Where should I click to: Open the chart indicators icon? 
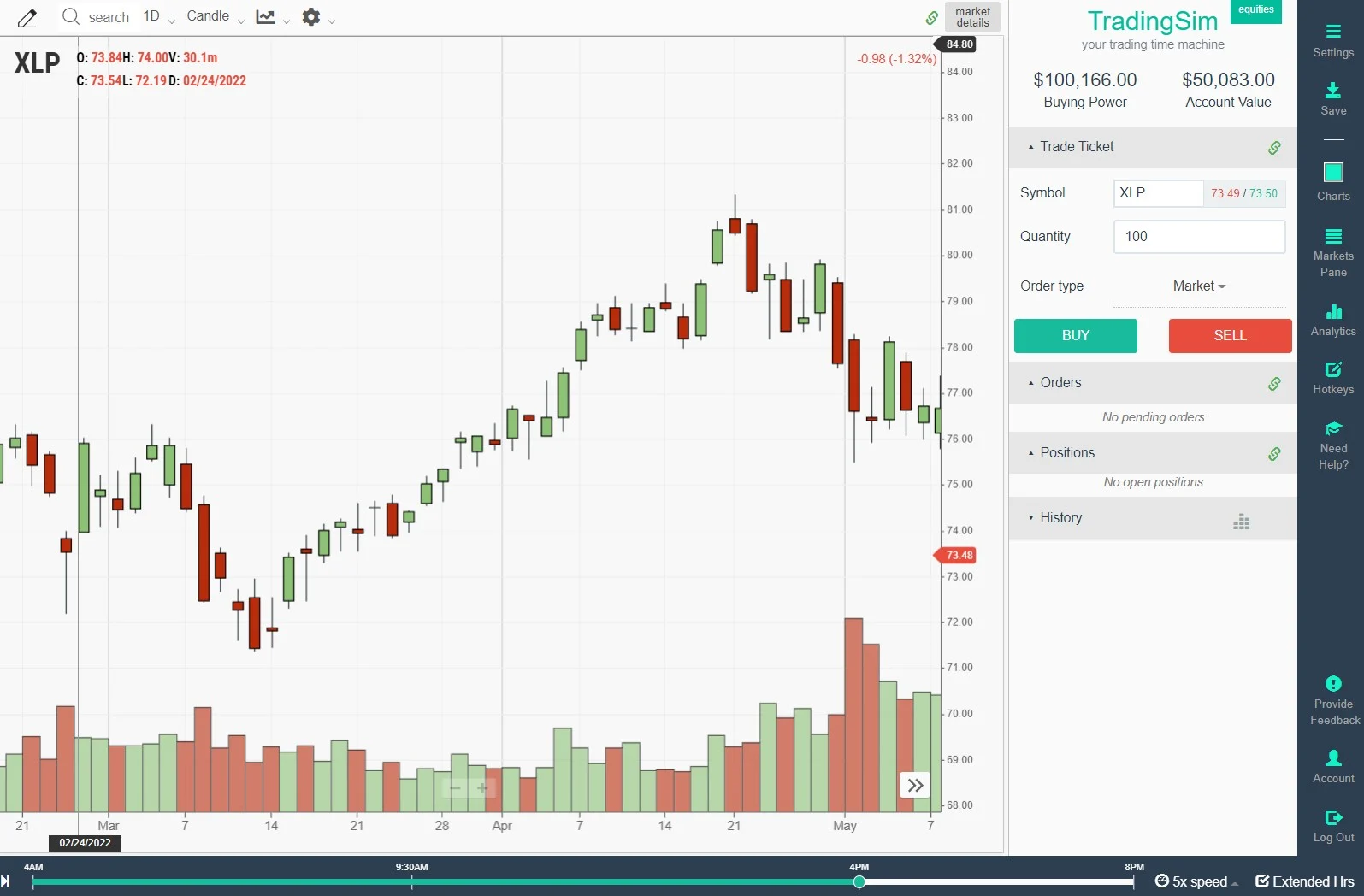tap(266, 17)
